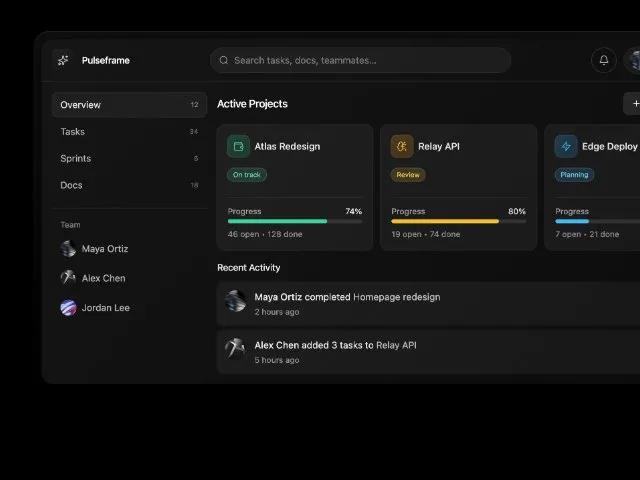Click "19 open · 74 done" text

click(x=426, y=234)
